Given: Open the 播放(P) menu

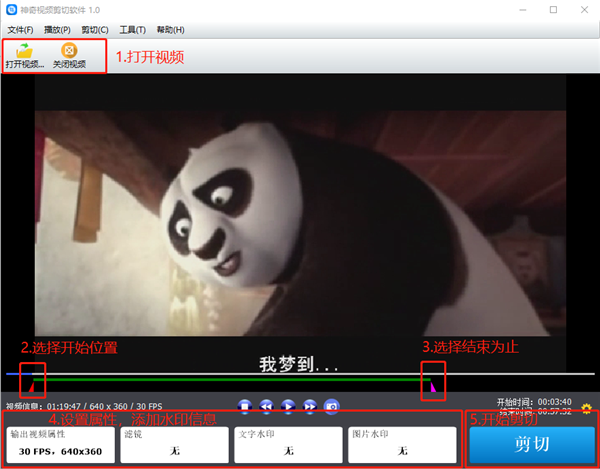Looking at the screenshot, I should (59, 30).
